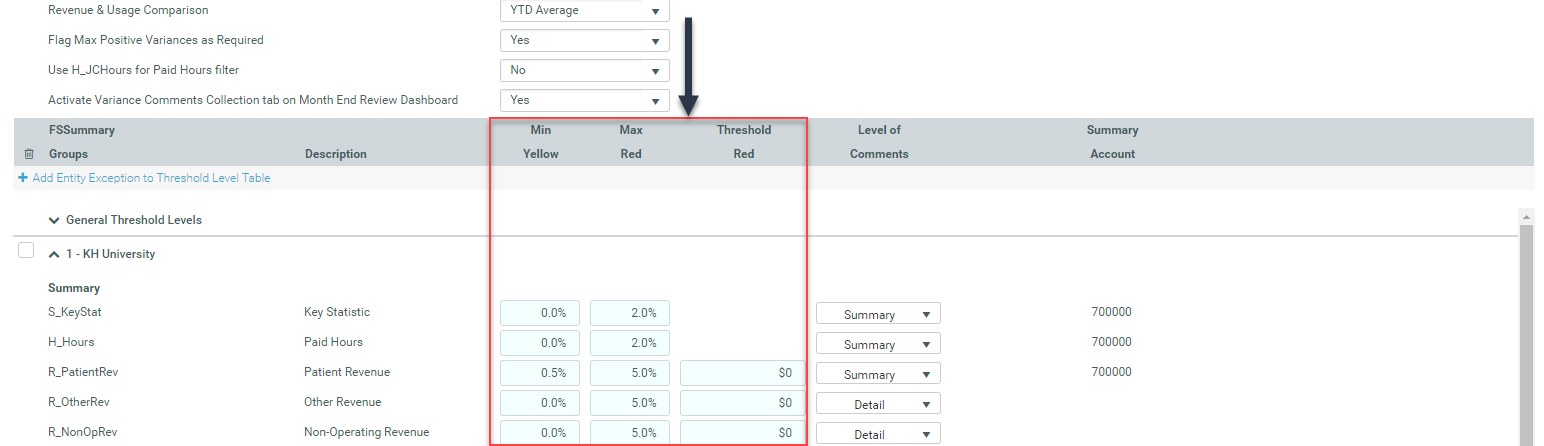Open the Use H_JCHours for Paid Hours dropdown
Image resolution: width=1544 pixels, height=446 pixels.
coord(584,71)
